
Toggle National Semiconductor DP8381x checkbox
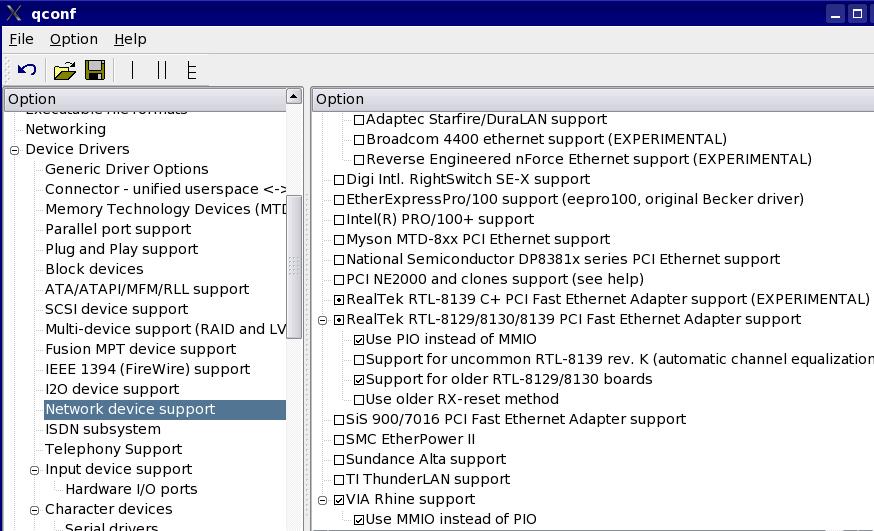[339, 260]
